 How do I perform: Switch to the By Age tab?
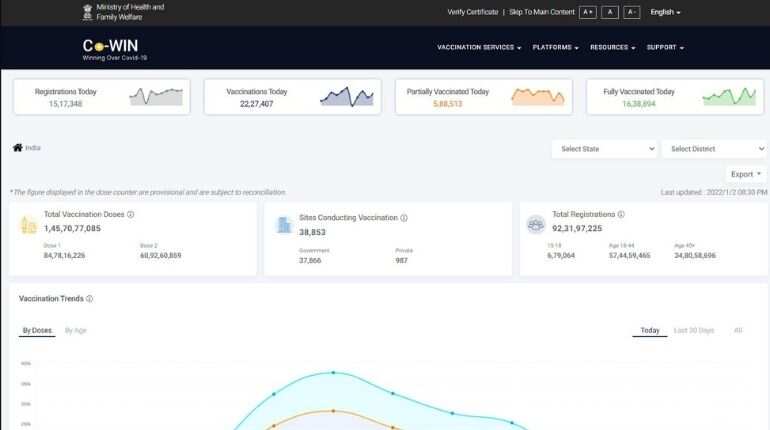tap(75, 330)
